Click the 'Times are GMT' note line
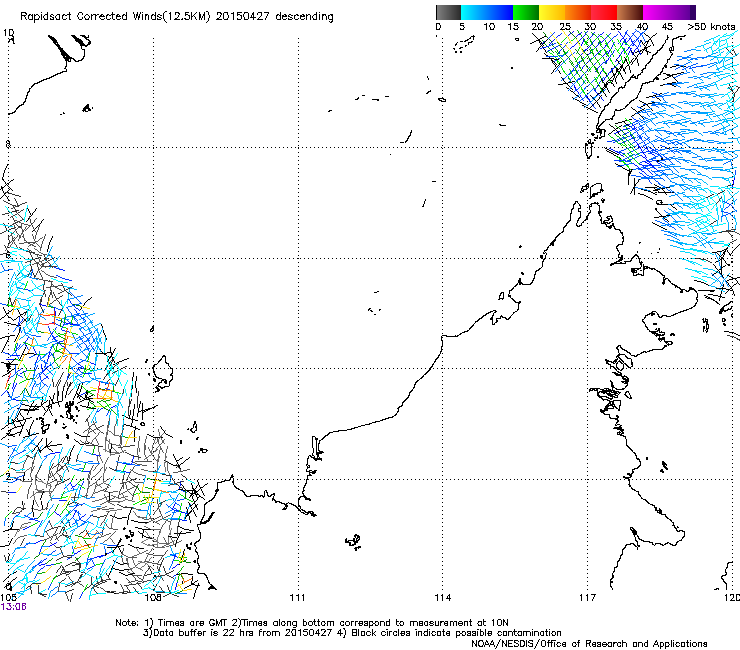The height and width of the screenshot is (650, 740). coord(312,623)
